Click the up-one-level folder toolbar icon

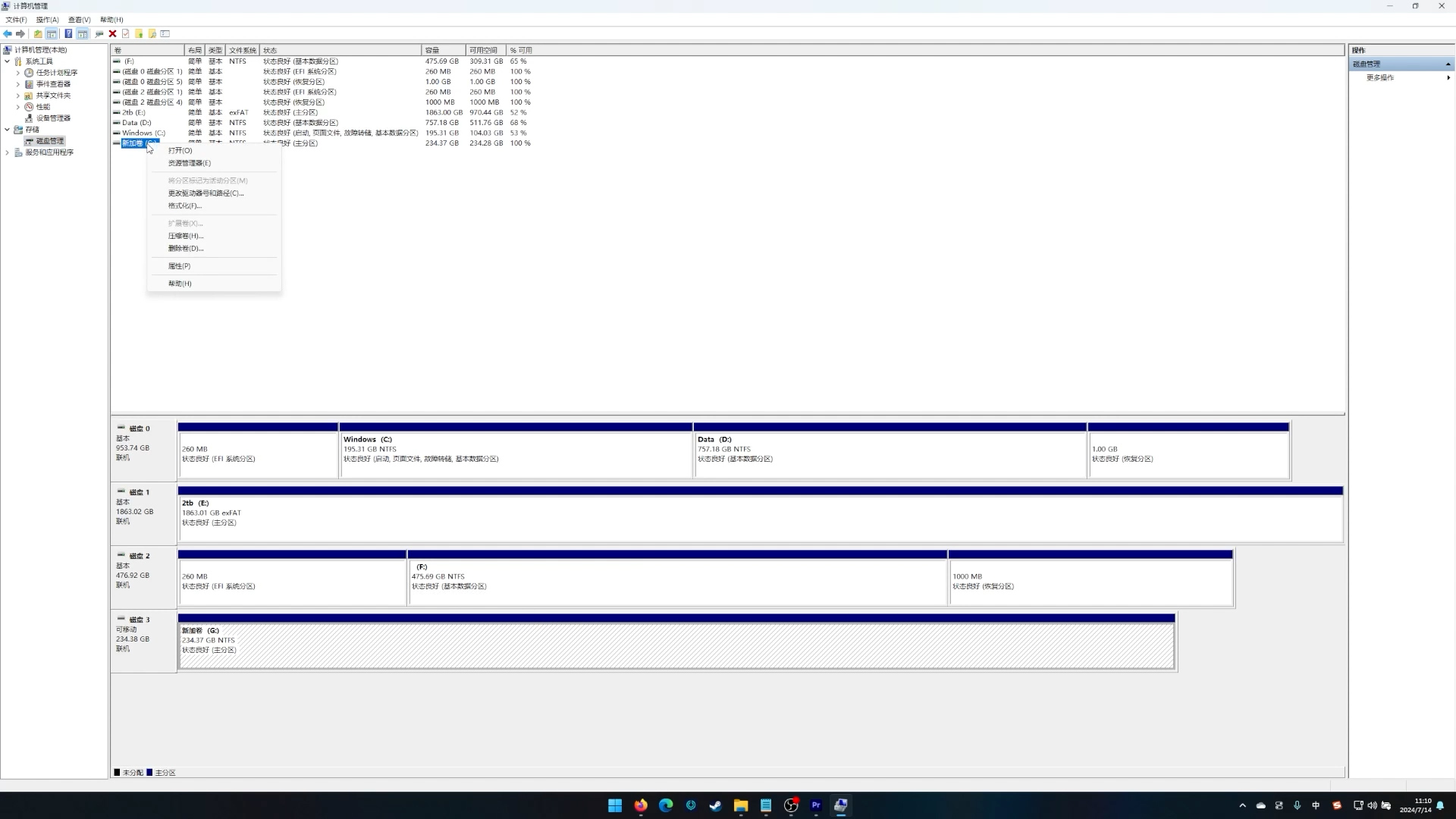click(38, 33)
